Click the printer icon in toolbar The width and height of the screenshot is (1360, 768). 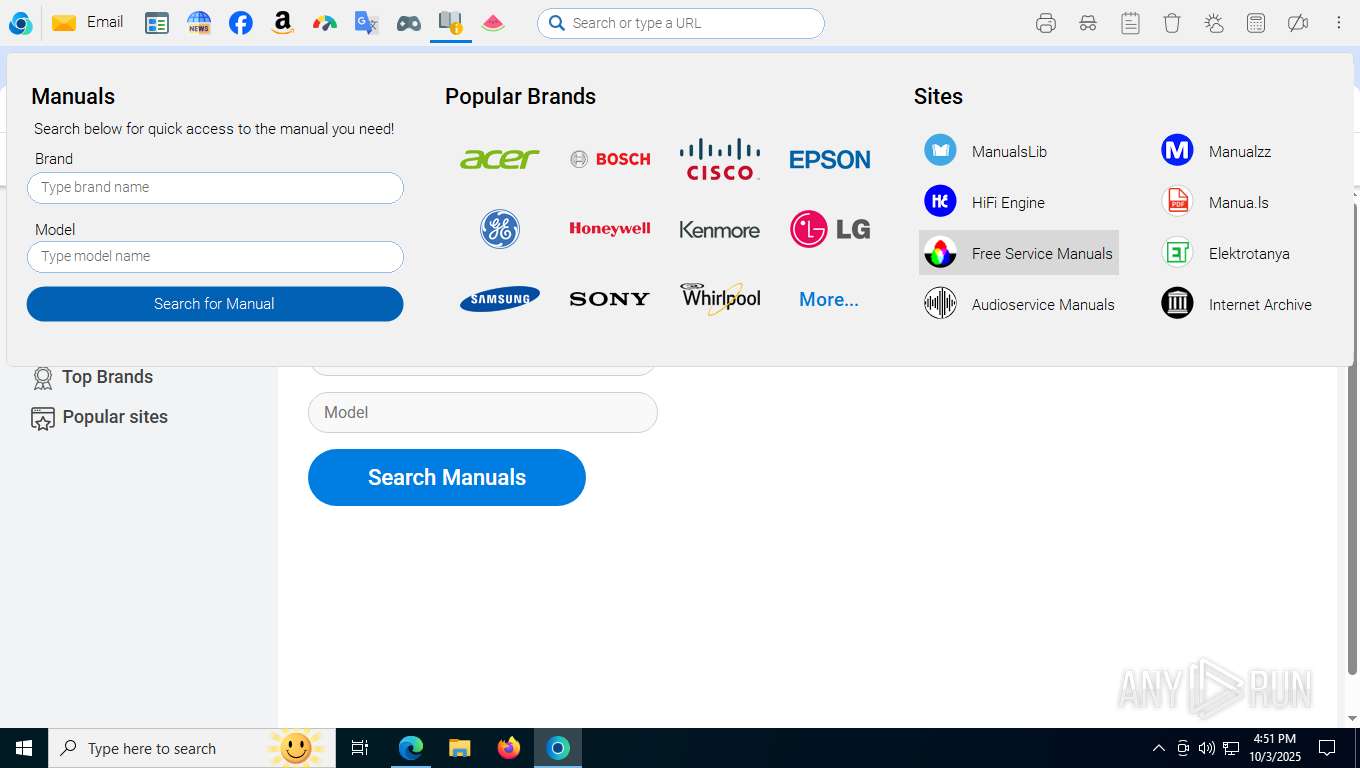pos(1046,23)
